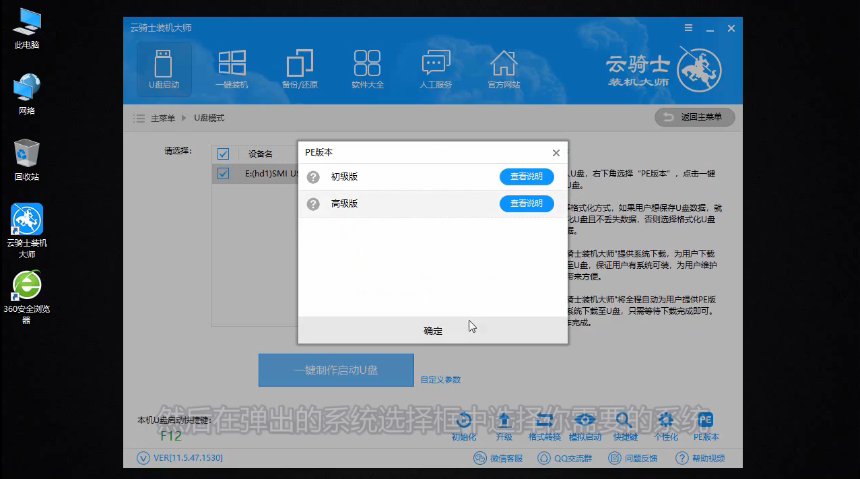Switch to 一键装机 tab
Screen dimensions: 860x479
click(x=231, y=69)
